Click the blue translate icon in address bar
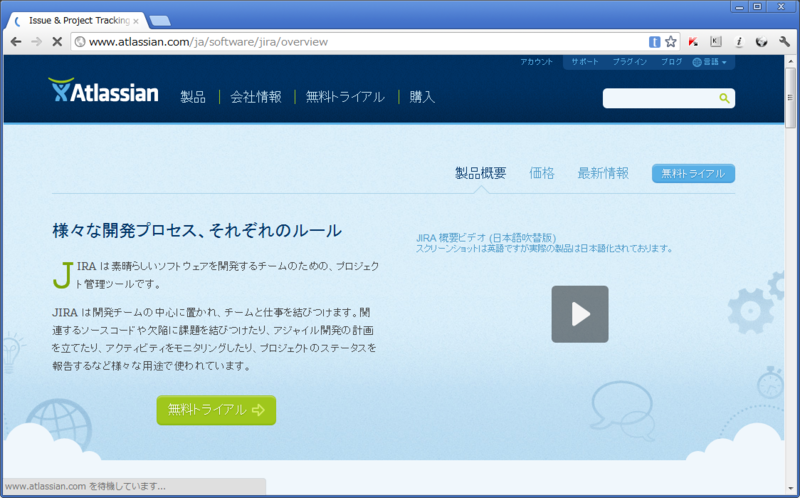Screen dimensions: 800x498 point(654,42)
